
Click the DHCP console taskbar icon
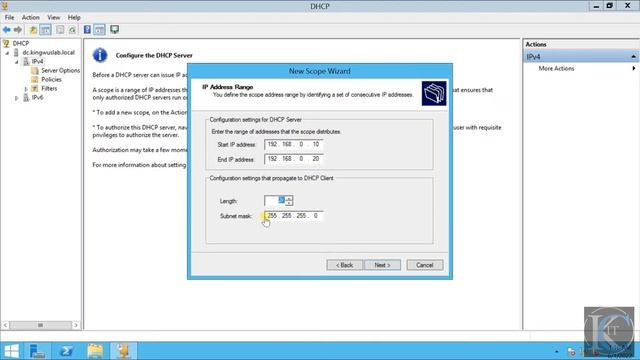(x=124, y=351)
